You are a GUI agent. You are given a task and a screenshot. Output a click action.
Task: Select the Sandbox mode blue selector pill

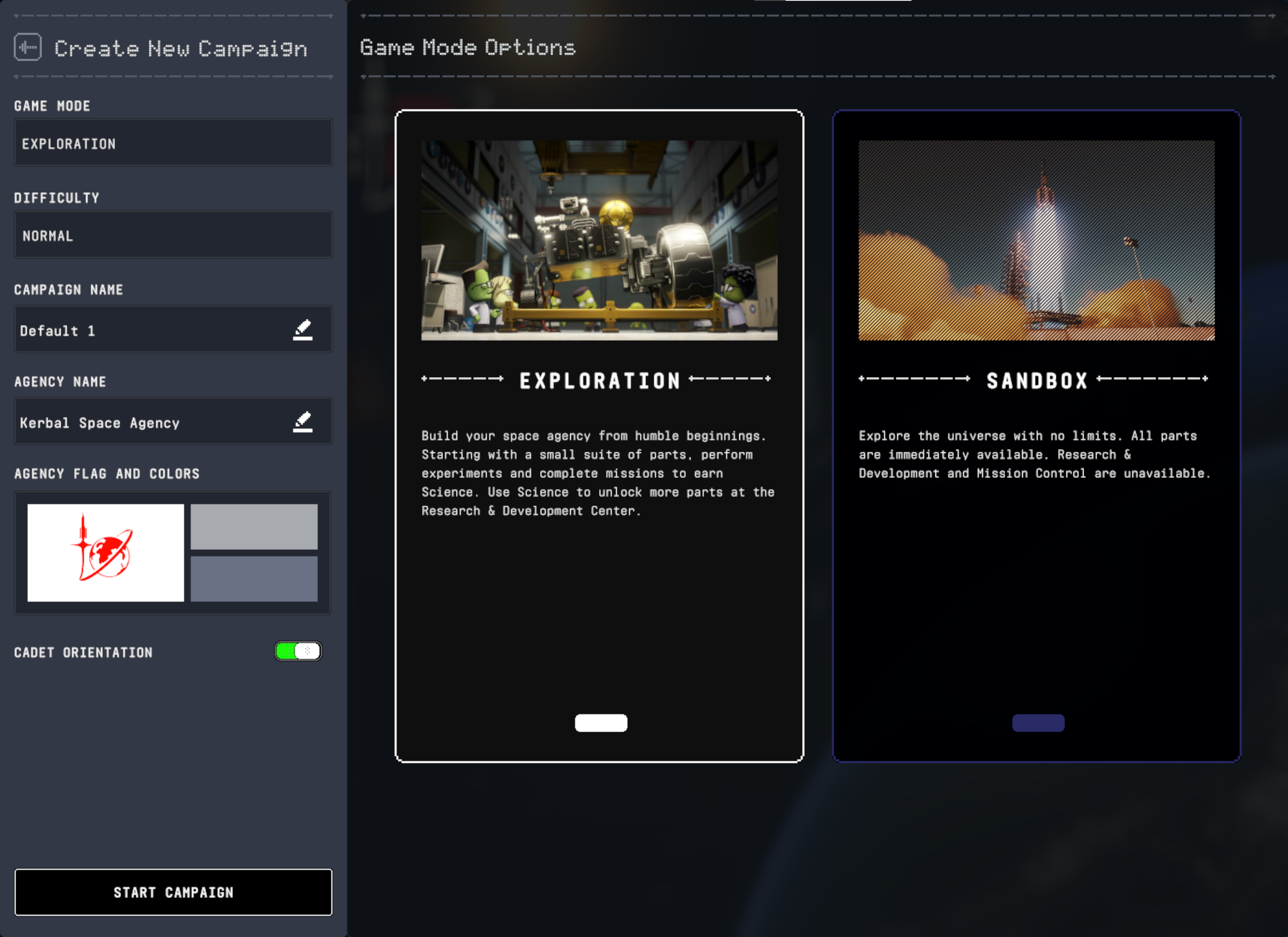(1038, 723)
